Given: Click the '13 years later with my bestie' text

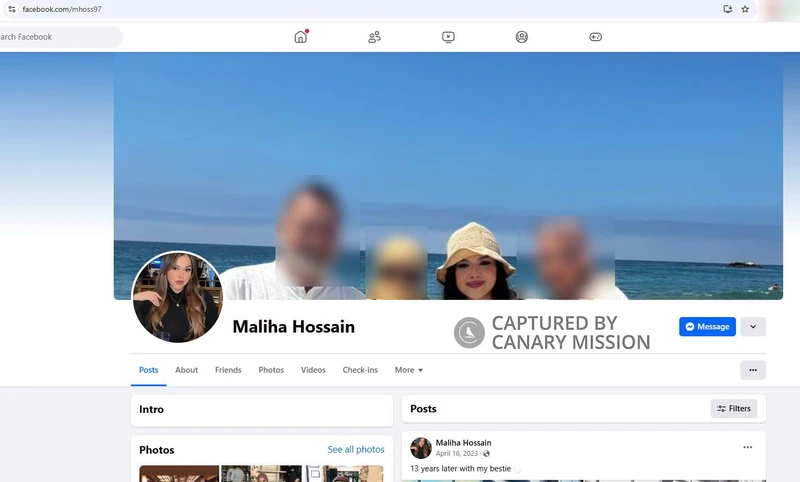Looking at the screenshot, I should point(460,468).
